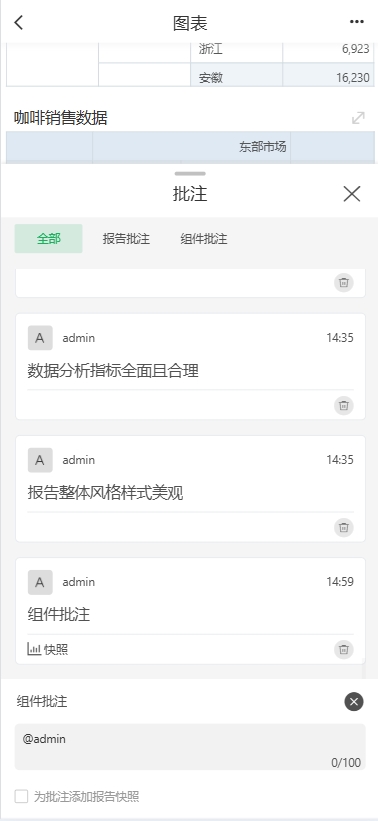
Task: Close the 批注 panel with the X
Action: [x=352, y=194]
